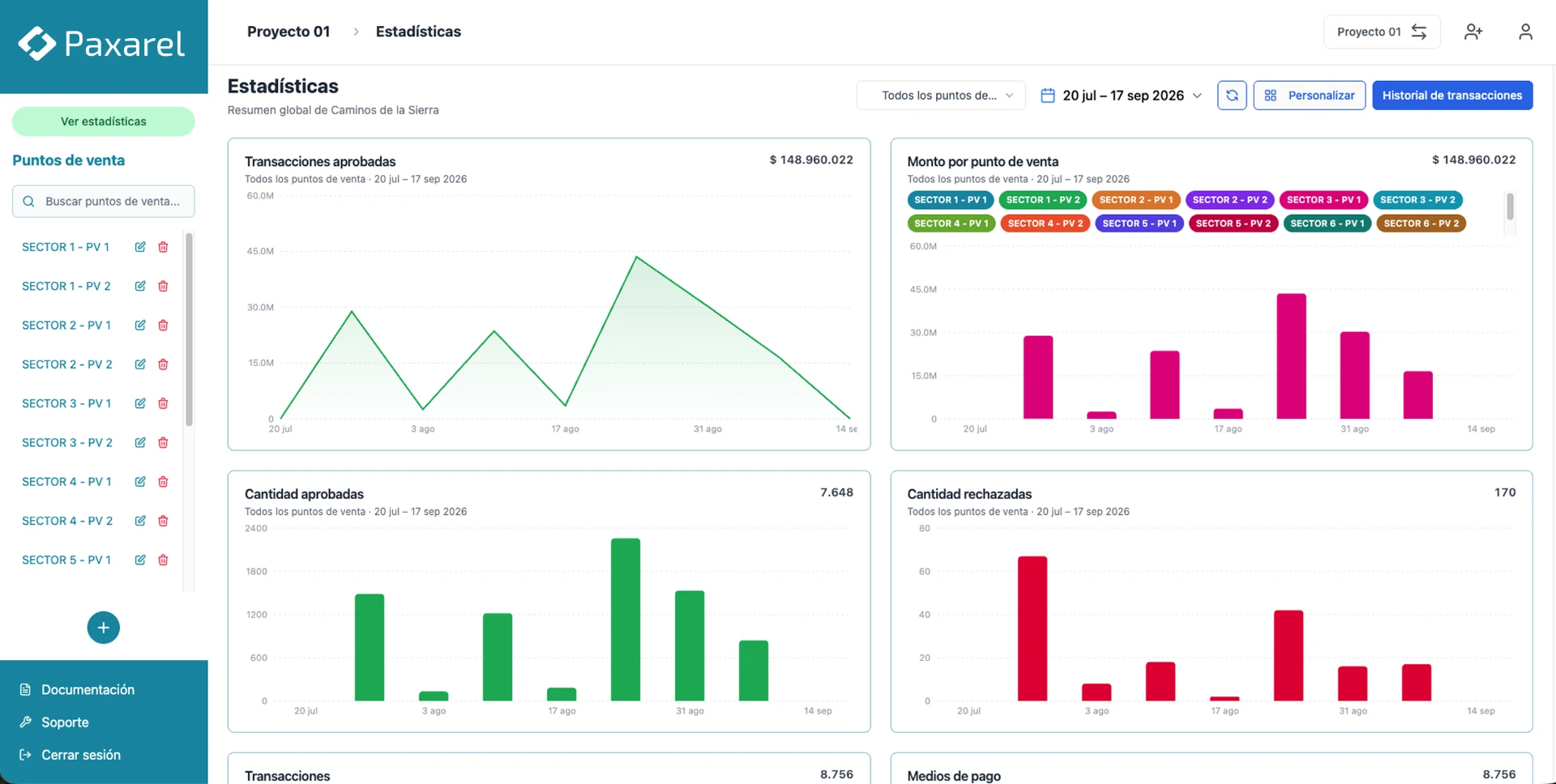1556x784 pixels.
Task: Edit SECTOR 3 - PV 2 point of sale
Action: pos(140,442)
